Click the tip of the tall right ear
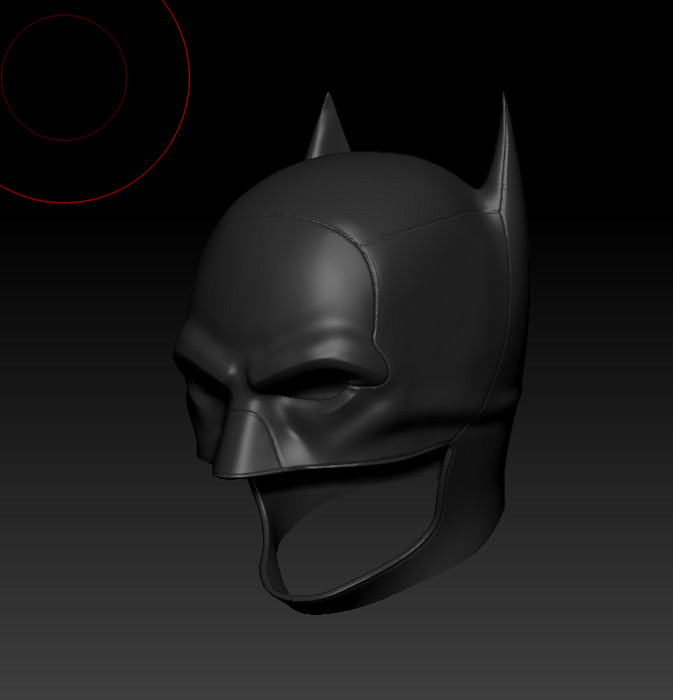This screenshot has width=673, height=700. [502, 98]
